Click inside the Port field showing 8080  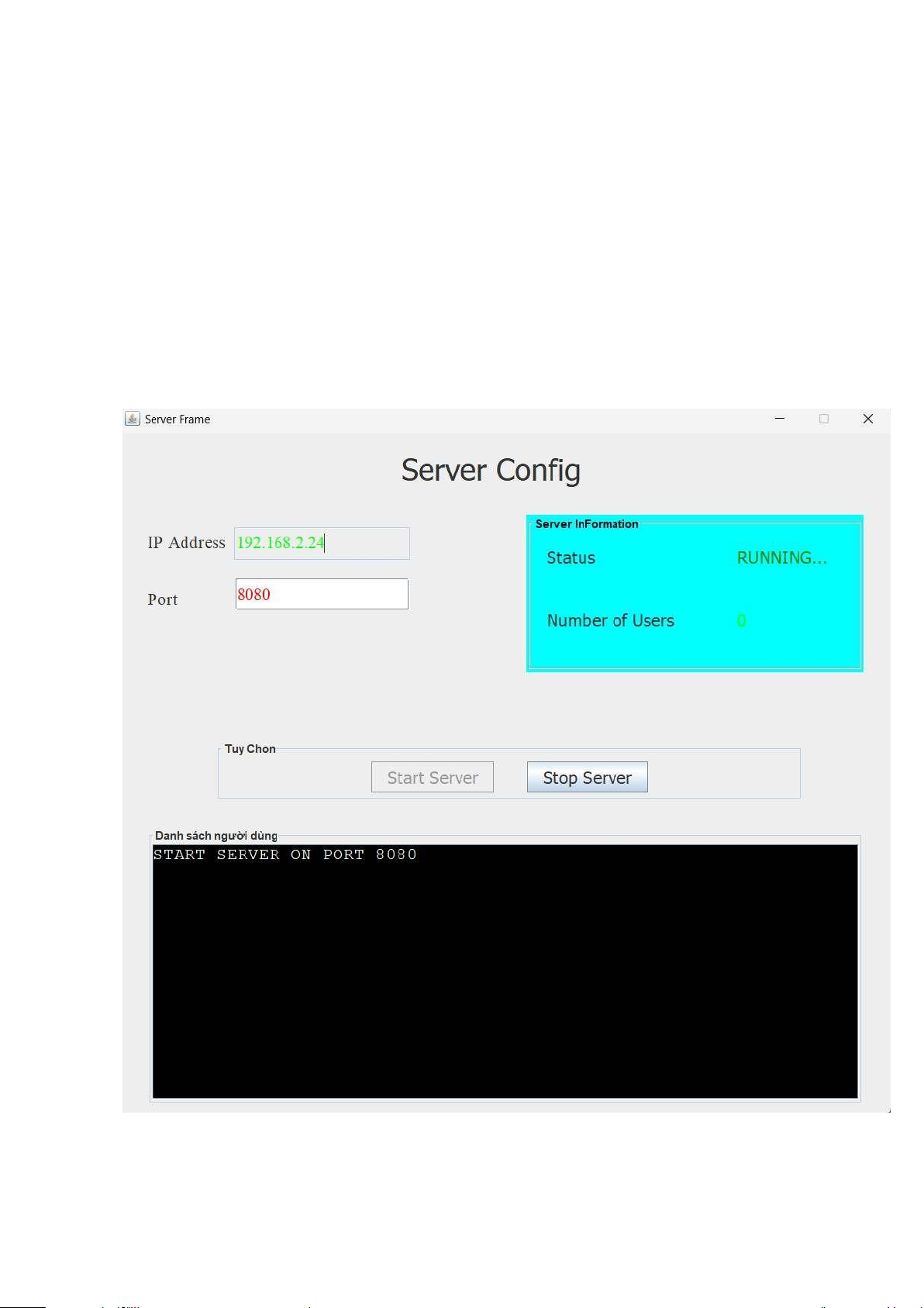pyautogui.click(x=322, y=595)
